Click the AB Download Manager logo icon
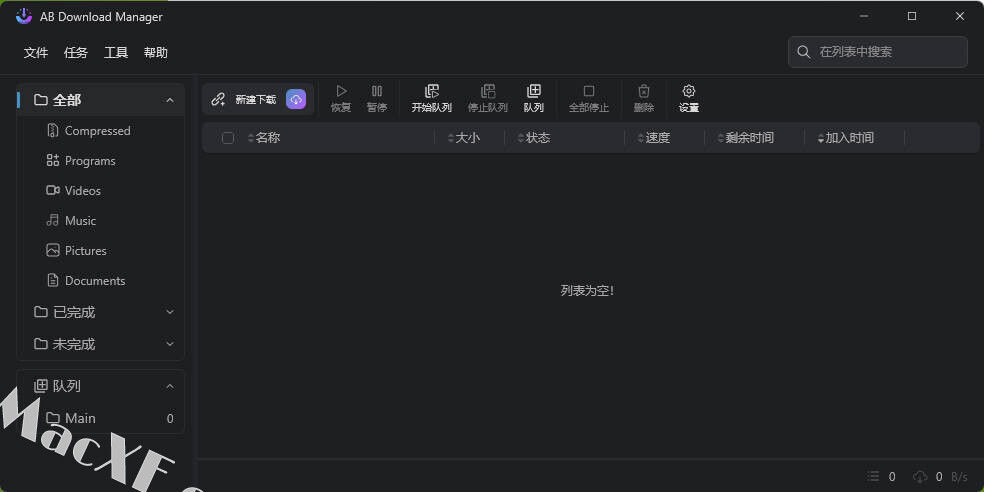Viewport: 984px width, 492px height. pos(24,16)
